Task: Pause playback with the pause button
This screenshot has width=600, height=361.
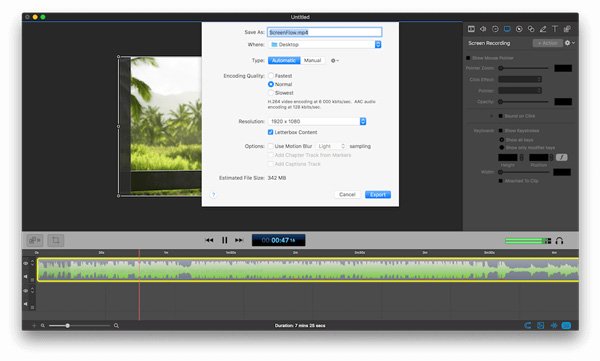Action: point(225,240)
